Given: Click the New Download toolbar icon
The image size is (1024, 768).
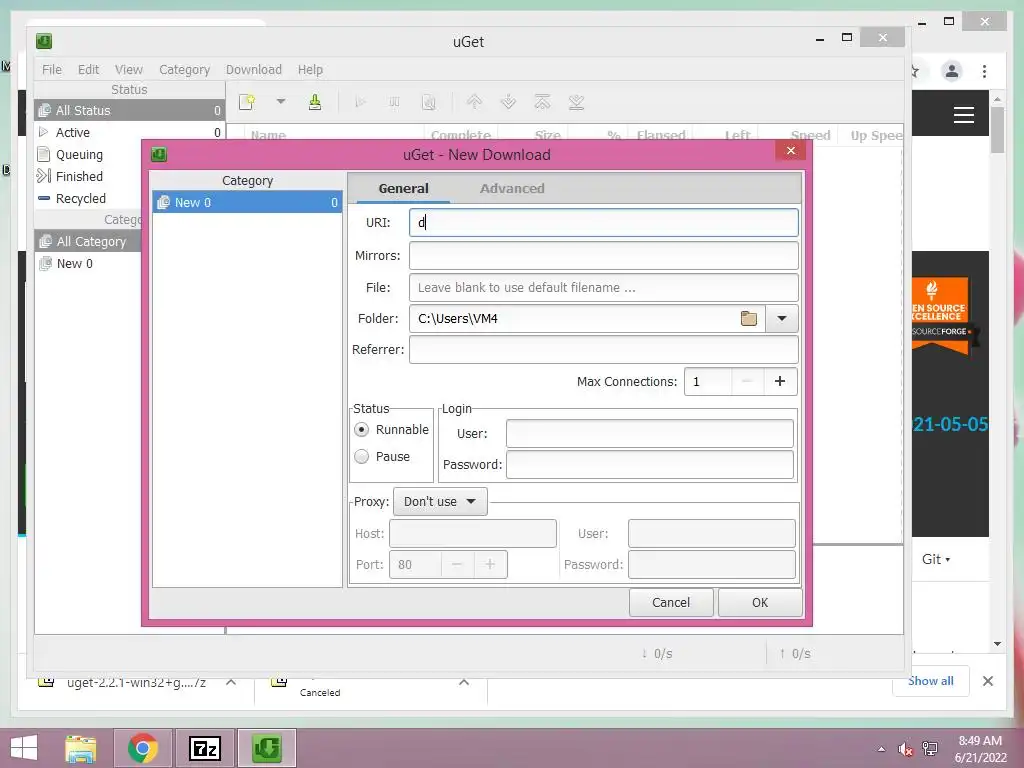Looking at the screenshot, I should pyautogui.click(x=247, y=102).
